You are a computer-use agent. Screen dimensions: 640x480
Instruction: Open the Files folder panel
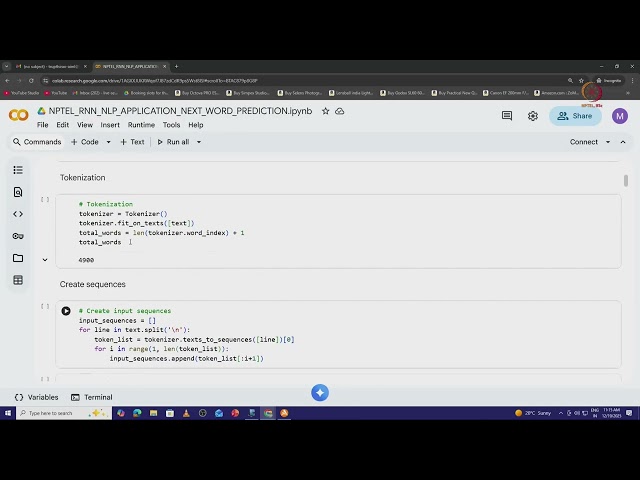pyautogui.click(x=18, y=258)
